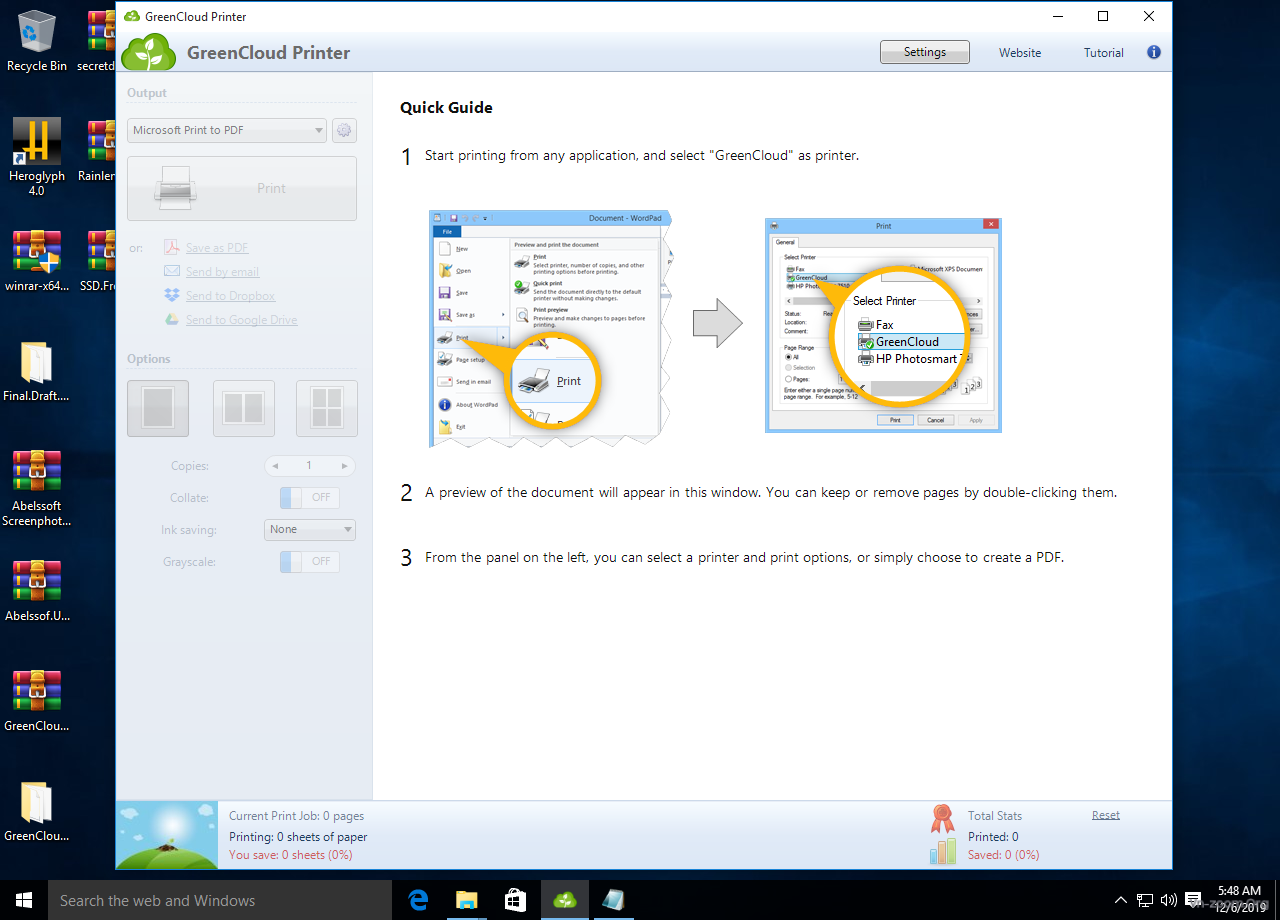The height and width of the screenshot is (920, 1280).
Task: Click the landscape image in status bar
Action: [167, 835]
